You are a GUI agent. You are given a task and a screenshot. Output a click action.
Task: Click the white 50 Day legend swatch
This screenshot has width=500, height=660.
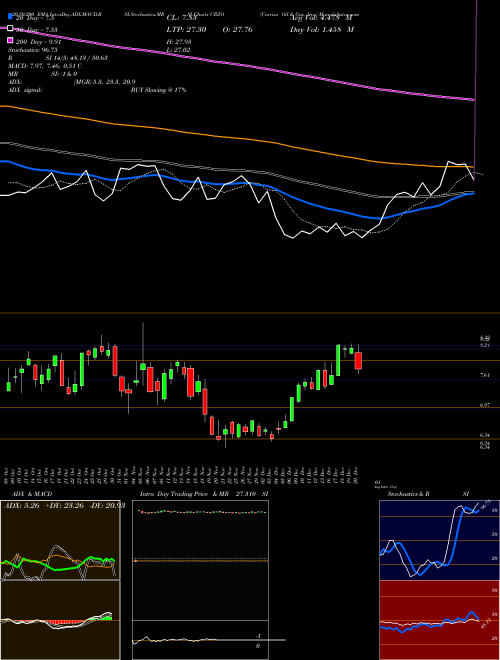coord(11,28)
